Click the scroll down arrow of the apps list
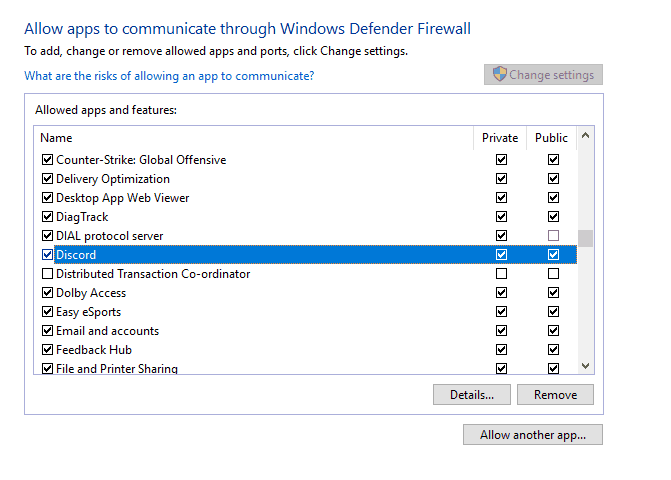 585,366
